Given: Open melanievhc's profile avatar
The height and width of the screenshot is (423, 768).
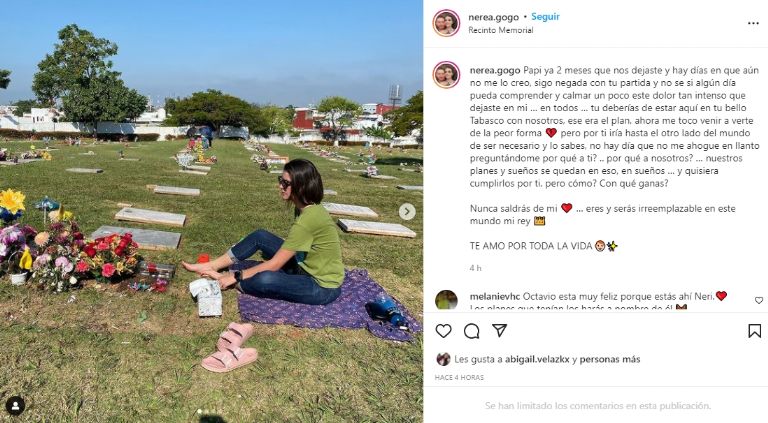Looking at the screenshot, I should [446, 300].
